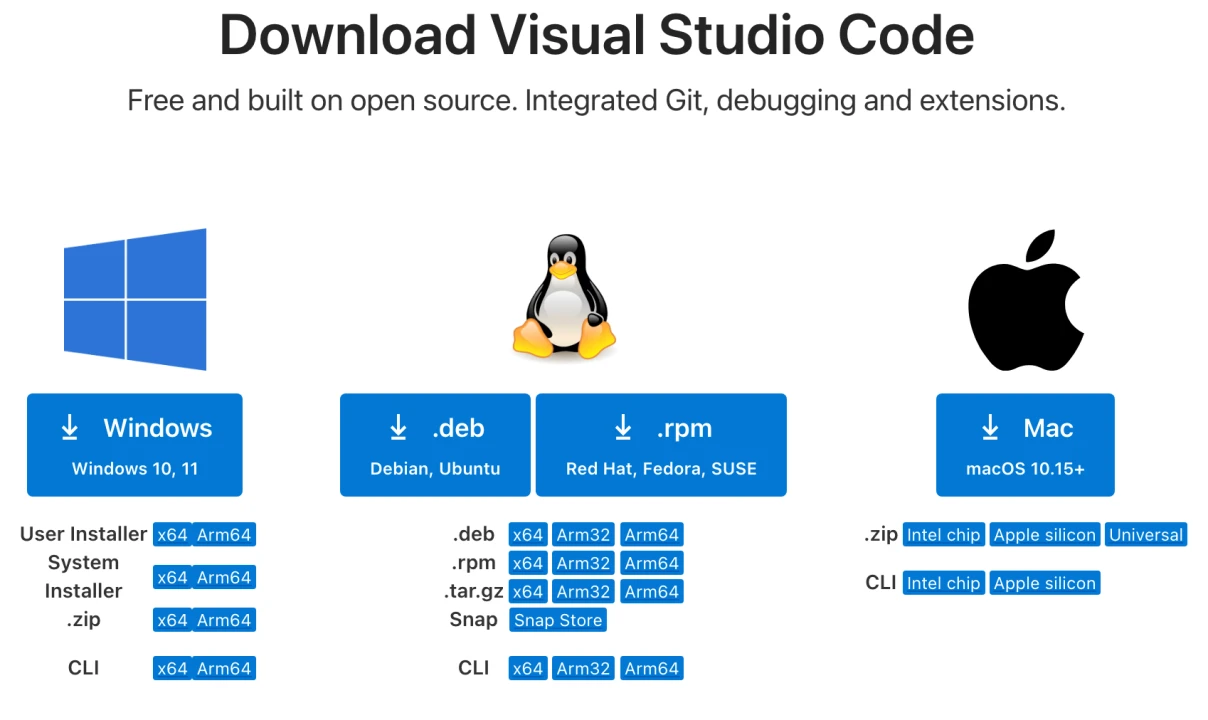This screenshot has height=720, width=1208.
Task: Get the Linux CLI Arm64 build
Action: [x=652, y=668]
